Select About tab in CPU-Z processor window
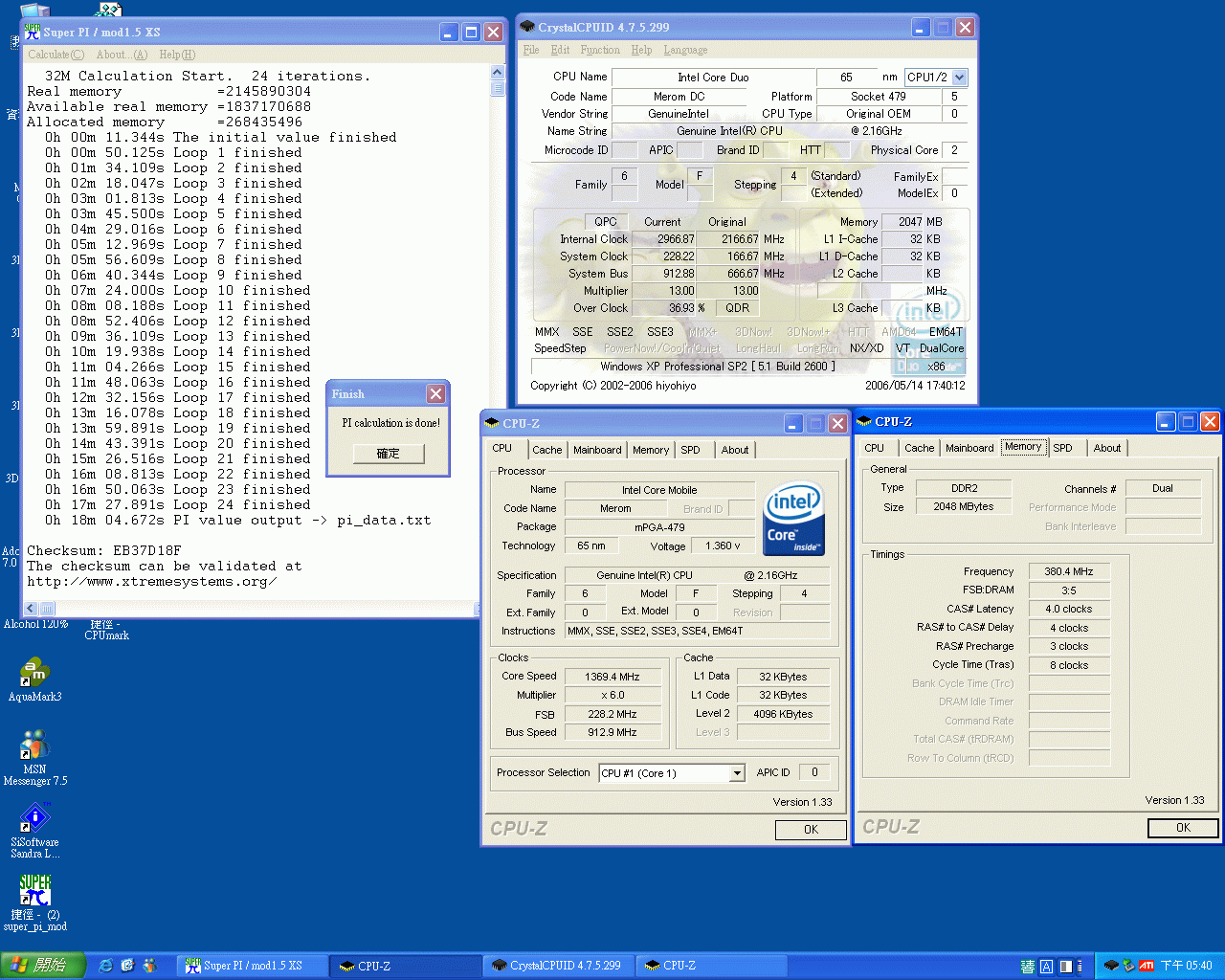1225x980 pixels. 735,450
